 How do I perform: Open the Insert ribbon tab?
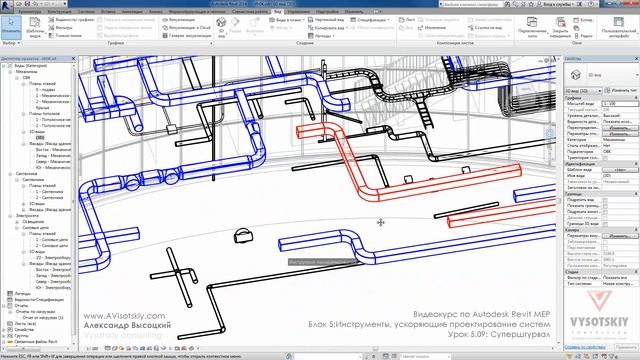click(108, 12)
